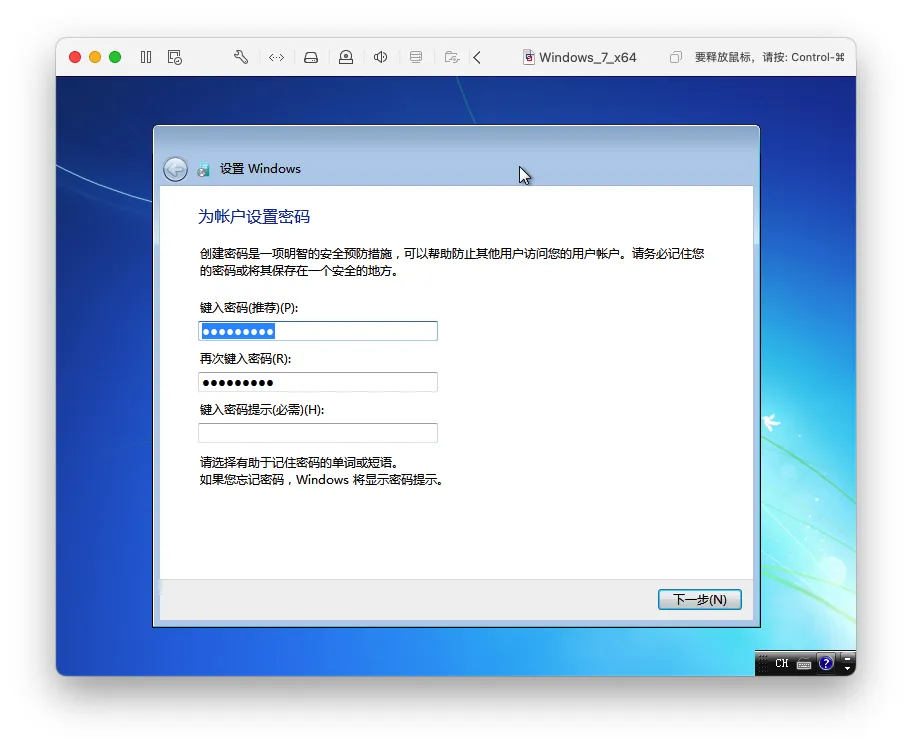Screen dimensions: 912x750
Task: Maximize VMware window green button
Action: pos(115,57)
